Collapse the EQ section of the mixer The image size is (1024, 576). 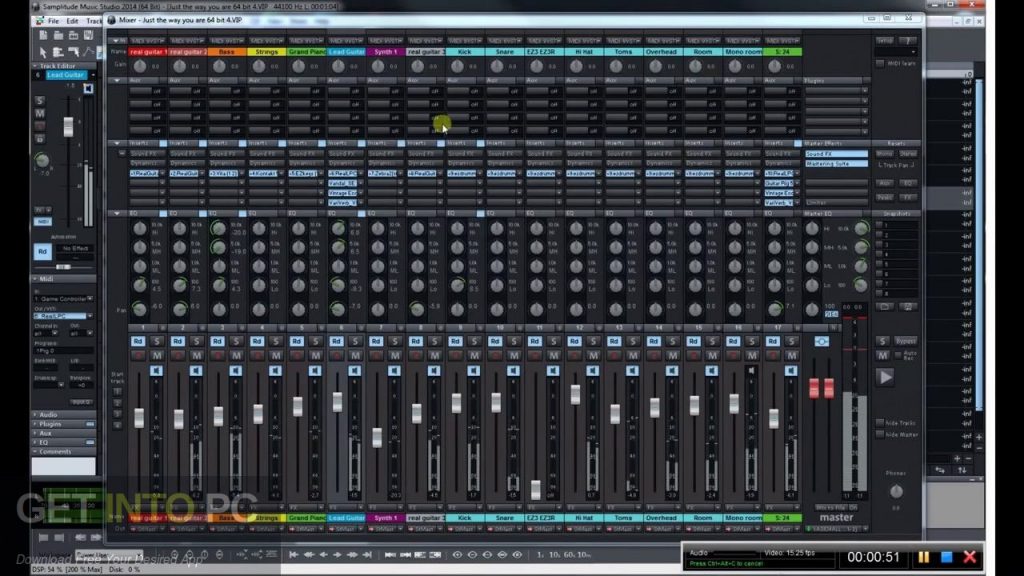coord(117,213)
